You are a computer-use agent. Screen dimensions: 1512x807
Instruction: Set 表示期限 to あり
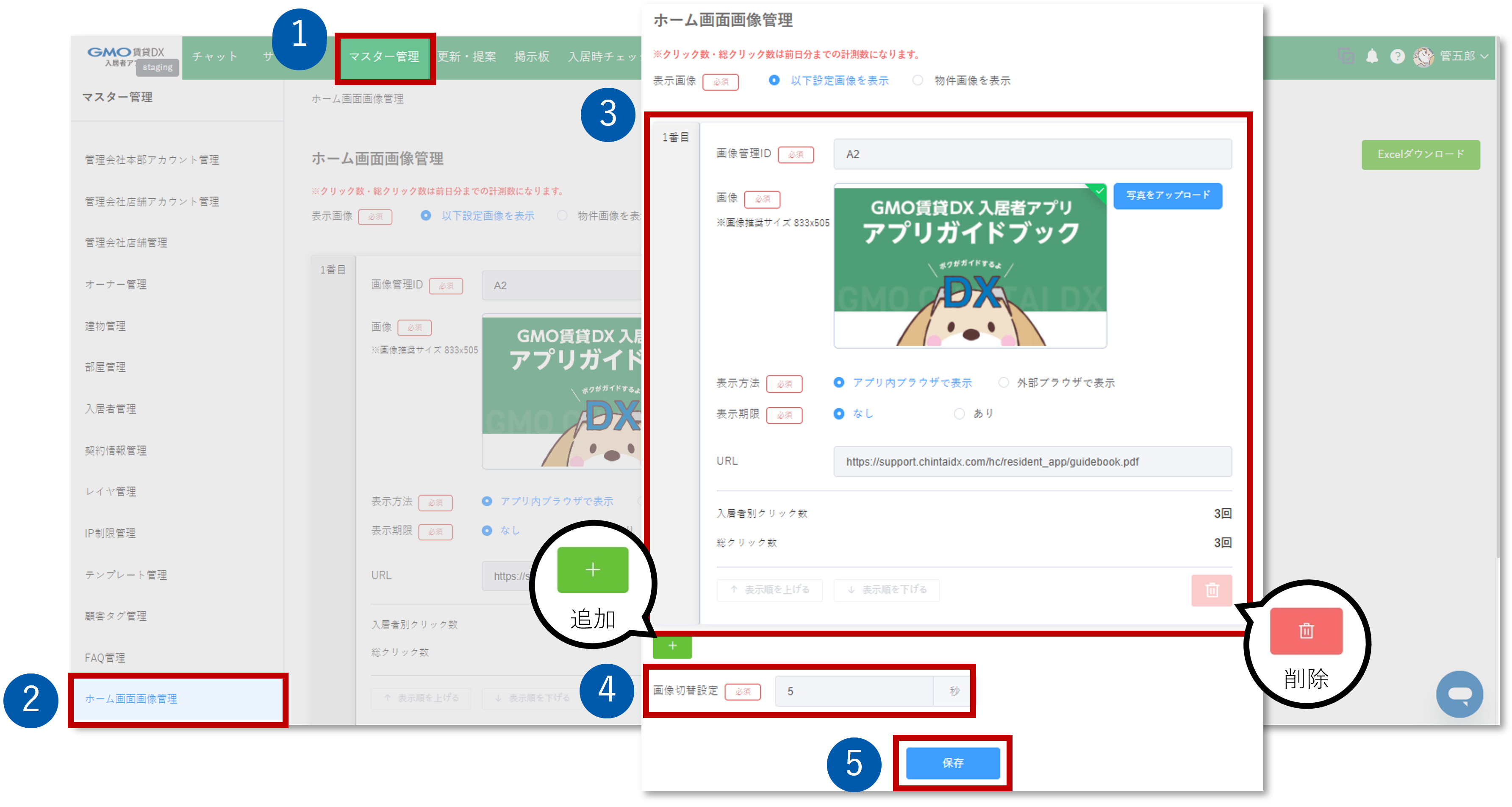point(959,414)
